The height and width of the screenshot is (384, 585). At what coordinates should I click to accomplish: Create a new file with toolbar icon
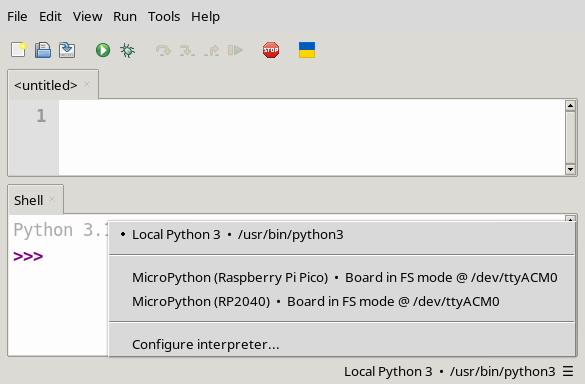click(x=18, y=50)
